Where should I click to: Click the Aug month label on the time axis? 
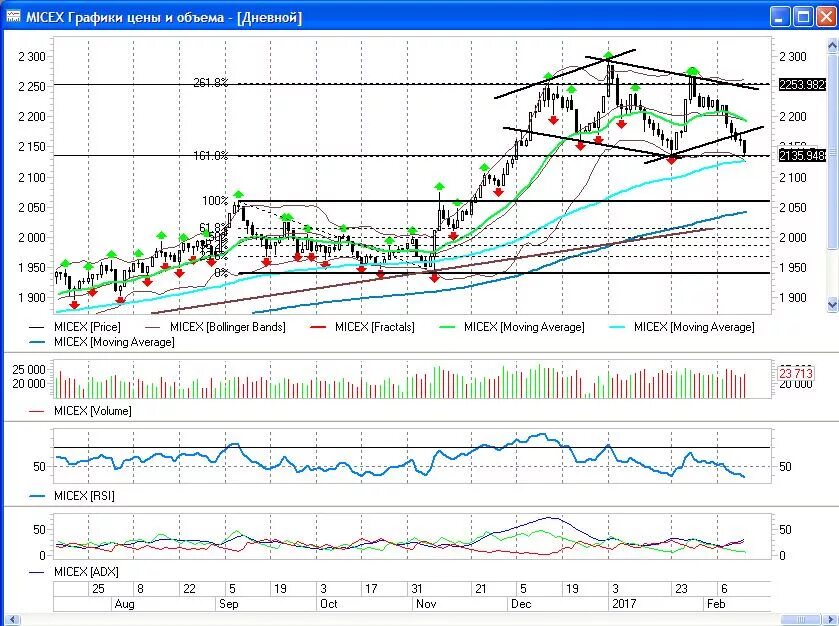tap(125, 604)
